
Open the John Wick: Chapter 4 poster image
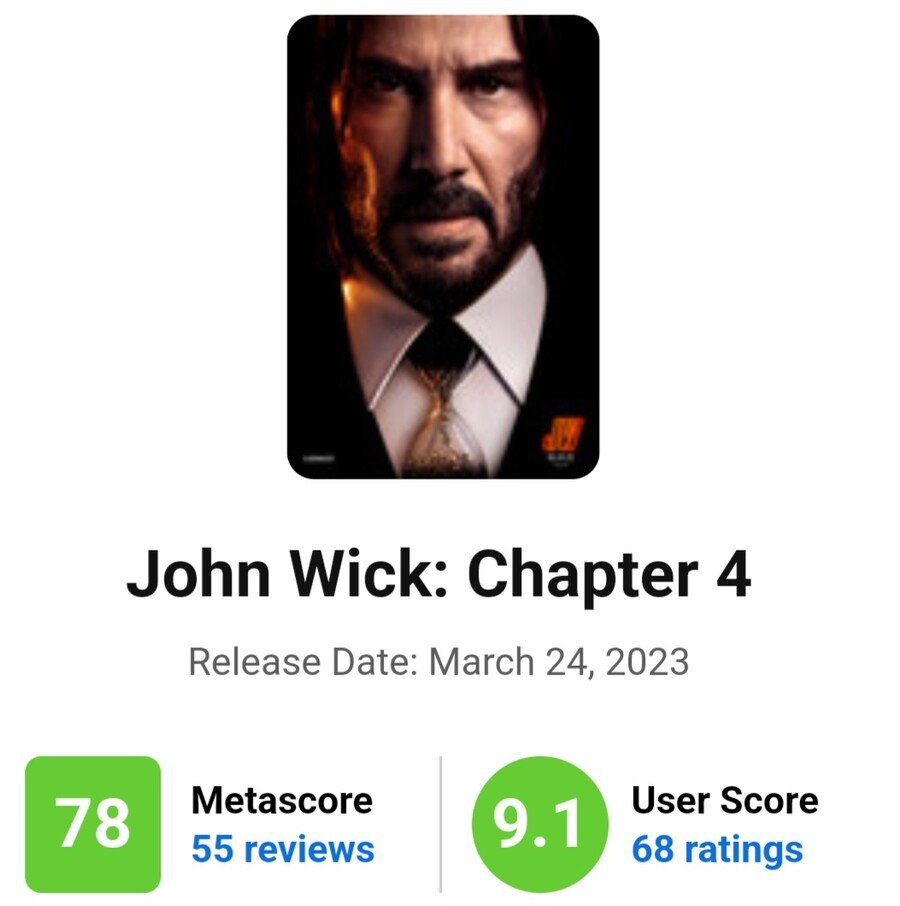click(x=443, y=247)
